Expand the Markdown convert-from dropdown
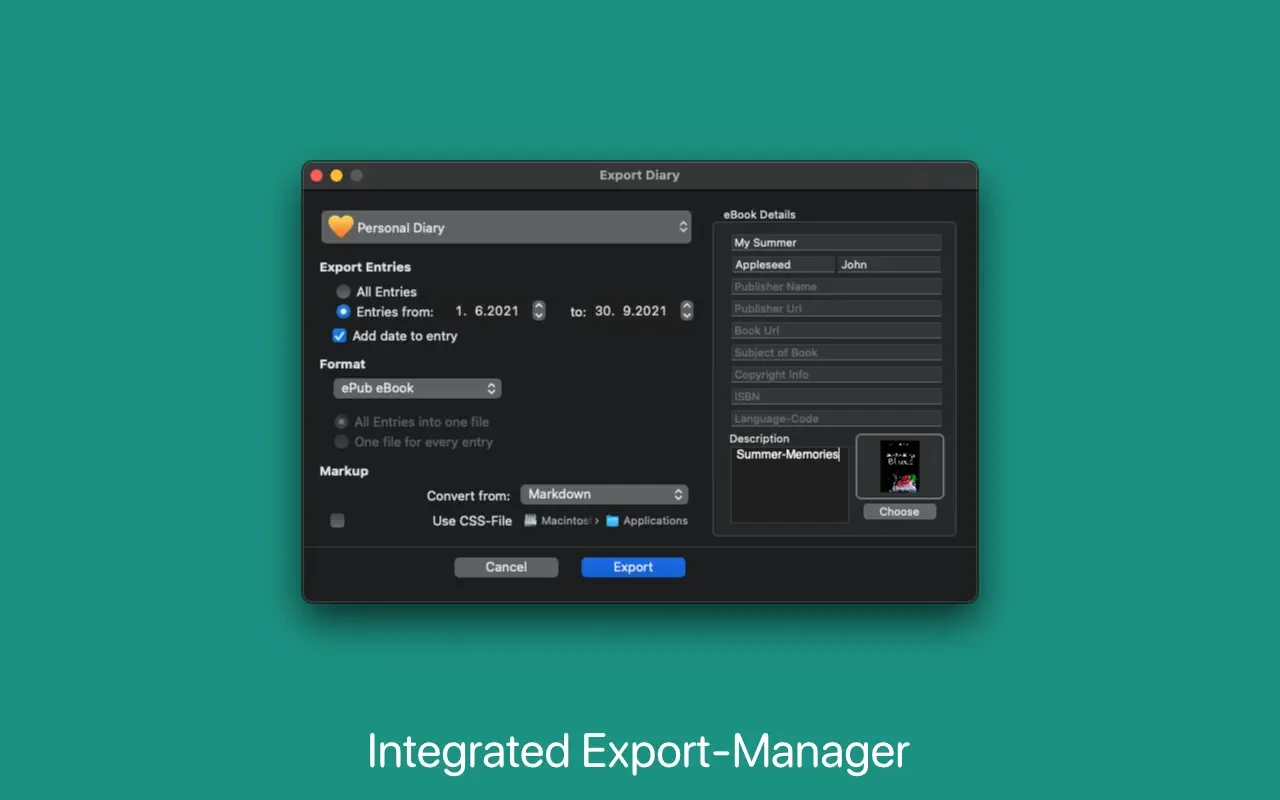The height and width of the screenshot is (800, 1280). pos(604,494)
